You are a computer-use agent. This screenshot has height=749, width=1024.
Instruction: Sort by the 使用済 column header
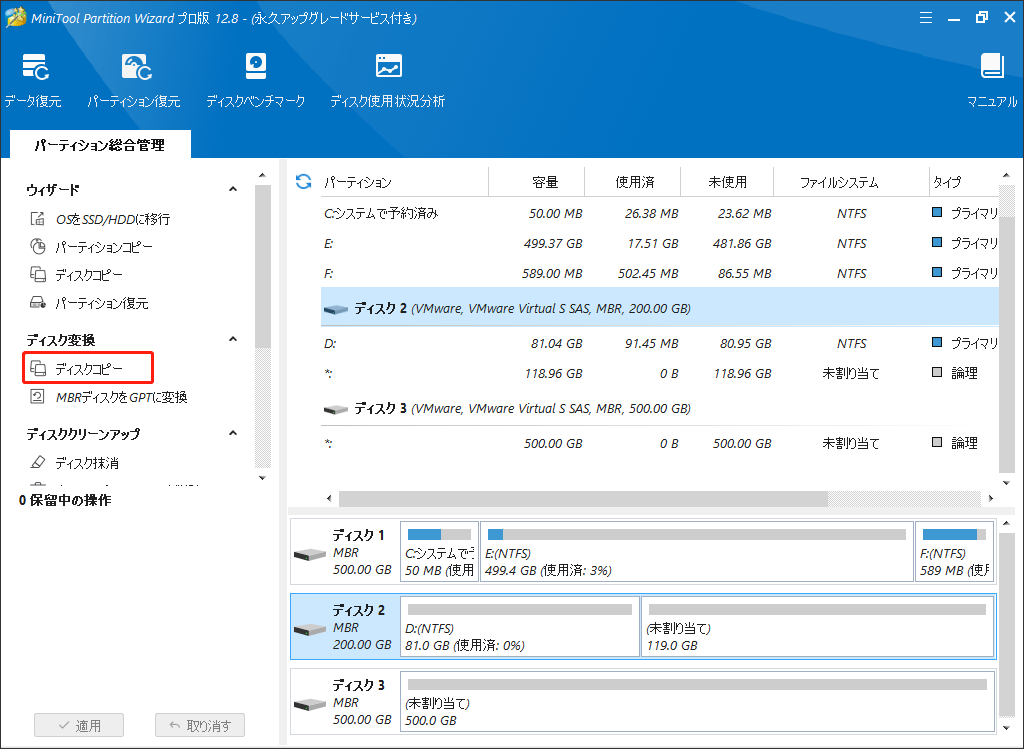(635, 182)
